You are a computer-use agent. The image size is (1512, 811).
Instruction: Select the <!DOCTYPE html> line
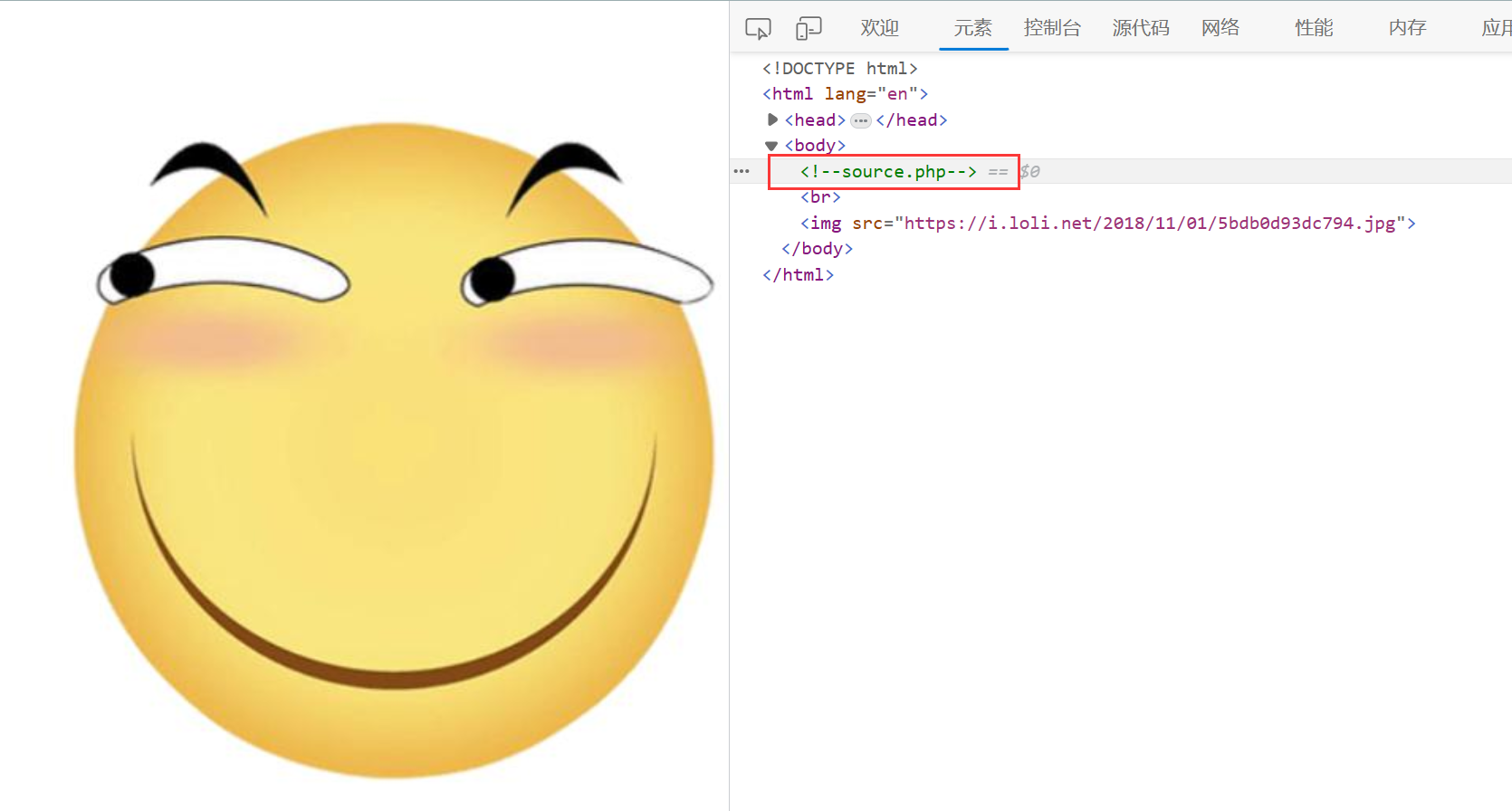coord(840,69)
